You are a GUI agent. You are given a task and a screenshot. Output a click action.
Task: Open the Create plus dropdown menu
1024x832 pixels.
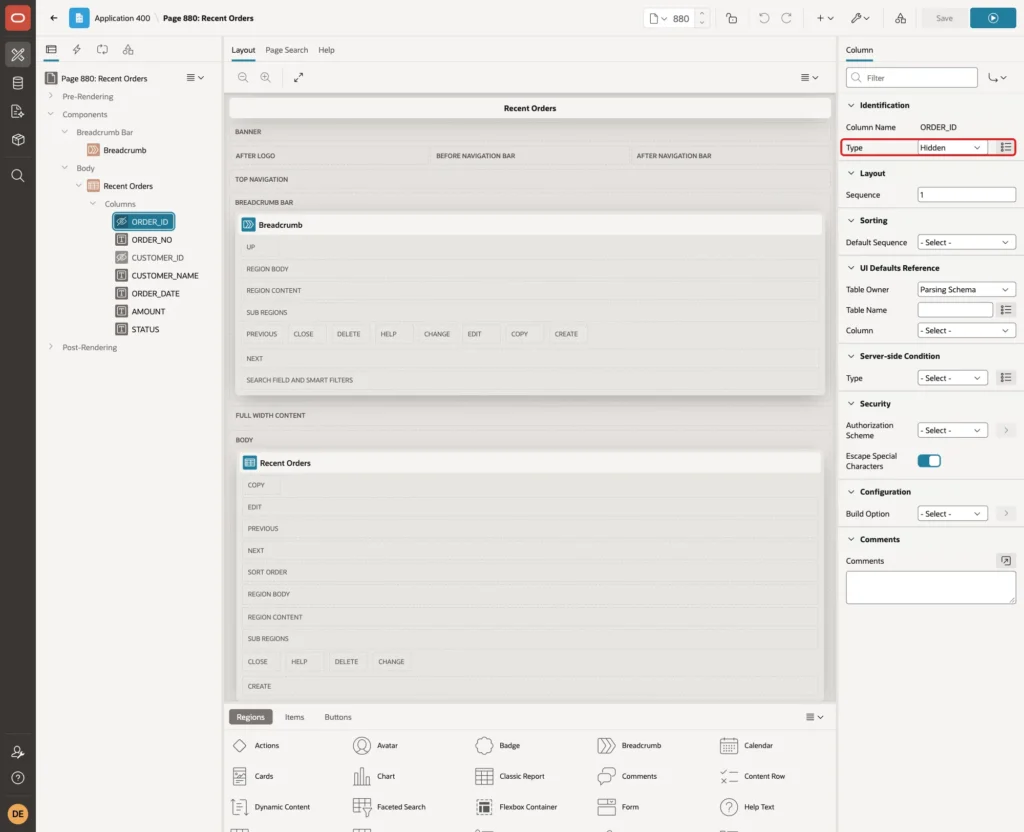(x=825, y=18)
